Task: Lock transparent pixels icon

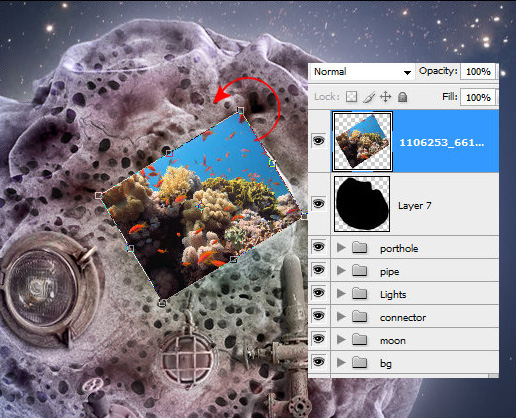Action: (x=351, y=97)
